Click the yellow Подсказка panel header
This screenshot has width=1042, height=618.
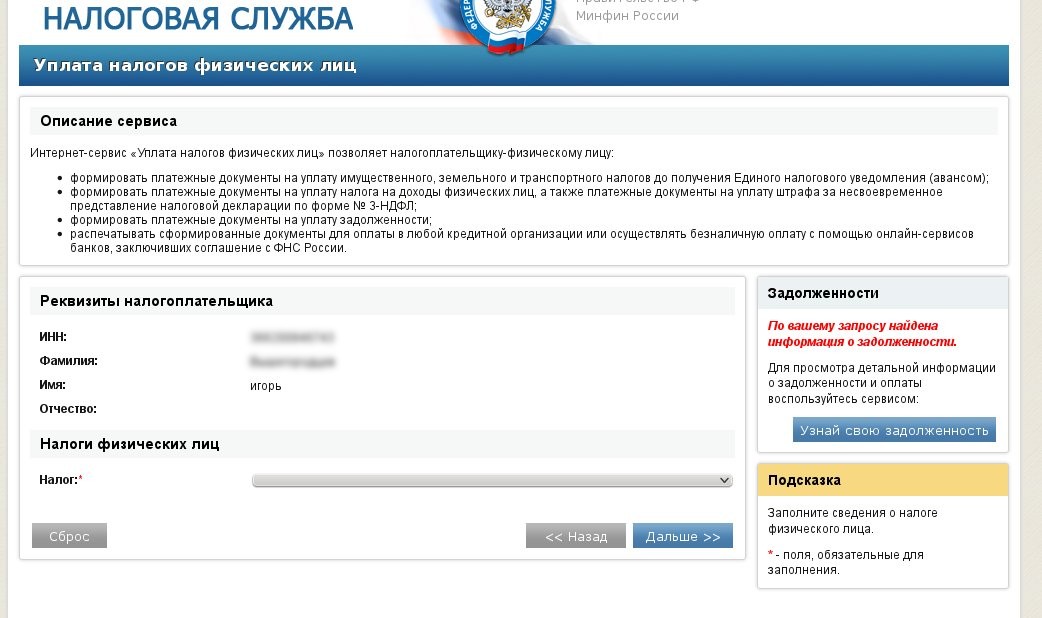click(804, 480)
